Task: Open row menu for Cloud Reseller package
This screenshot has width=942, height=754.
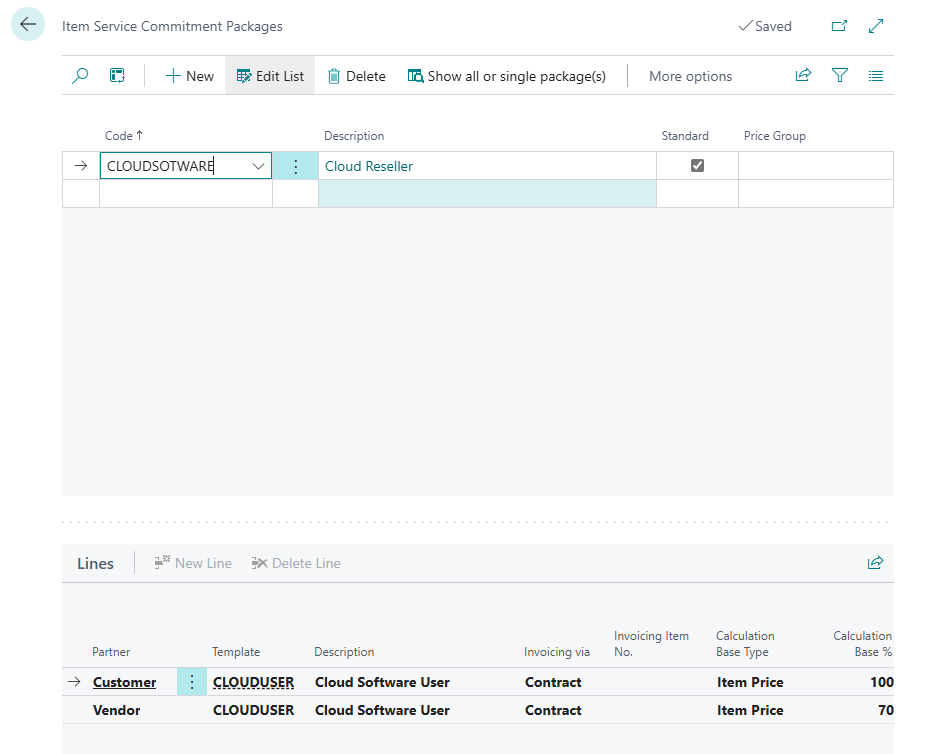Action: [295, 166]
